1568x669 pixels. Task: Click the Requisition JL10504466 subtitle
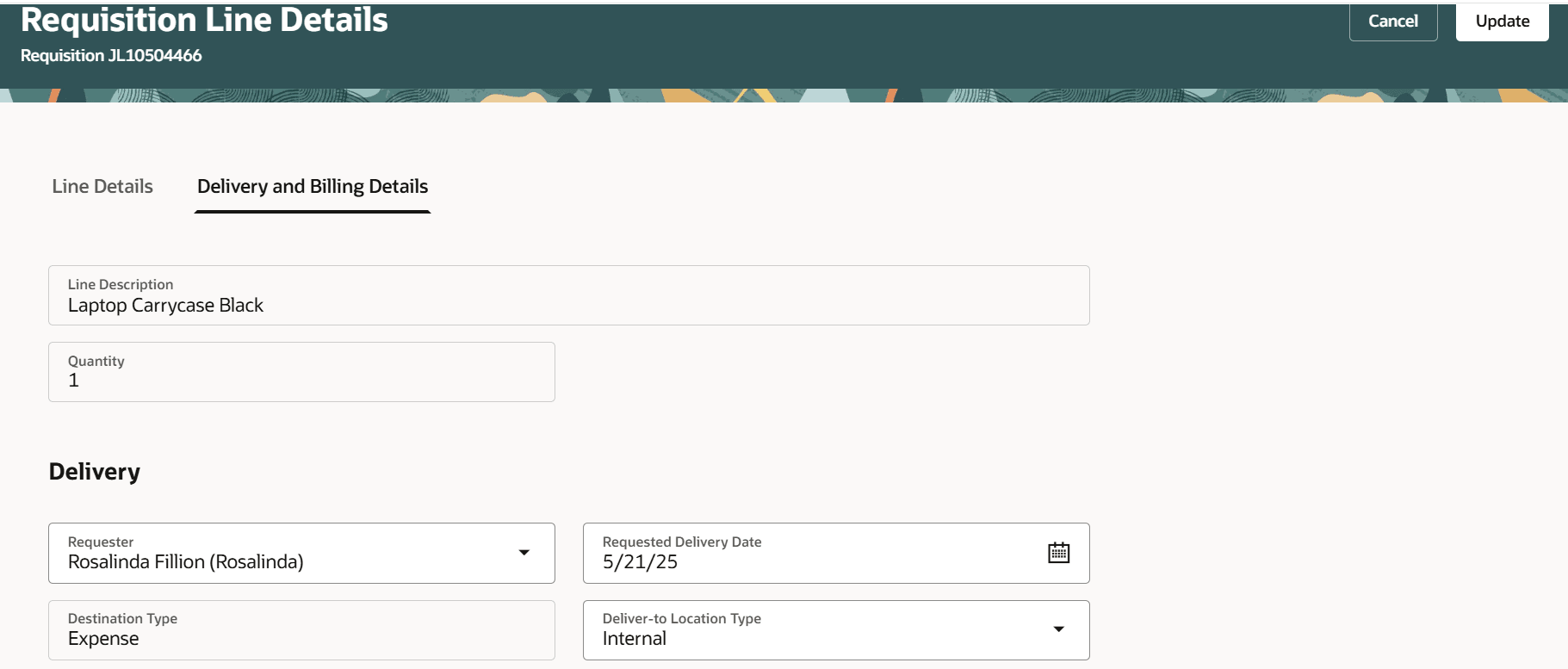pyautogui.click(x=111, y=55)
